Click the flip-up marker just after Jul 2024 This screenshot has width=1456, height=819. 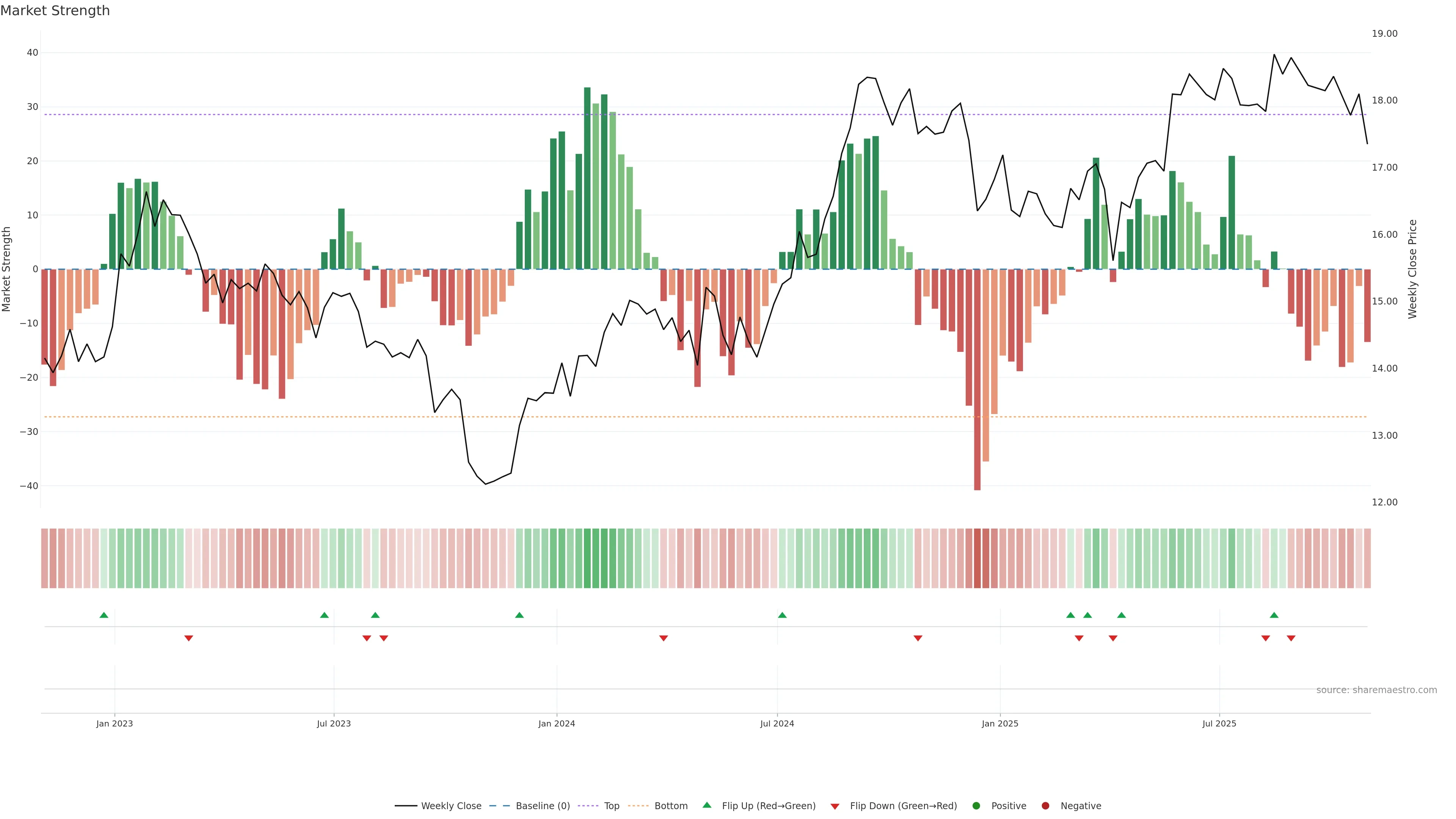click(782, 615)
